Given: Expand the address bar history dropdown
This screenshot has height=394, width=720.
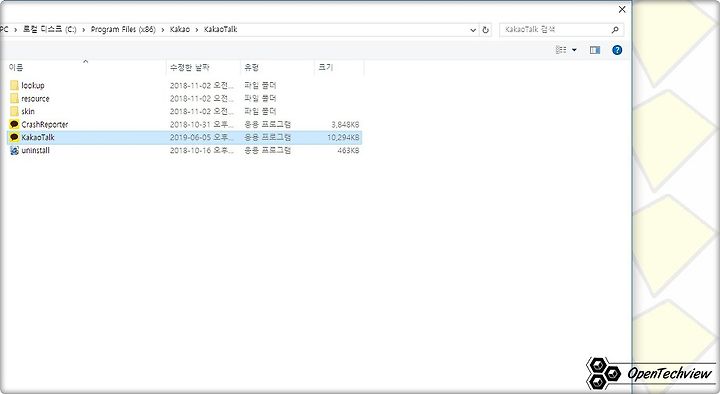Looking at the screenshot, I should point(473,30).
